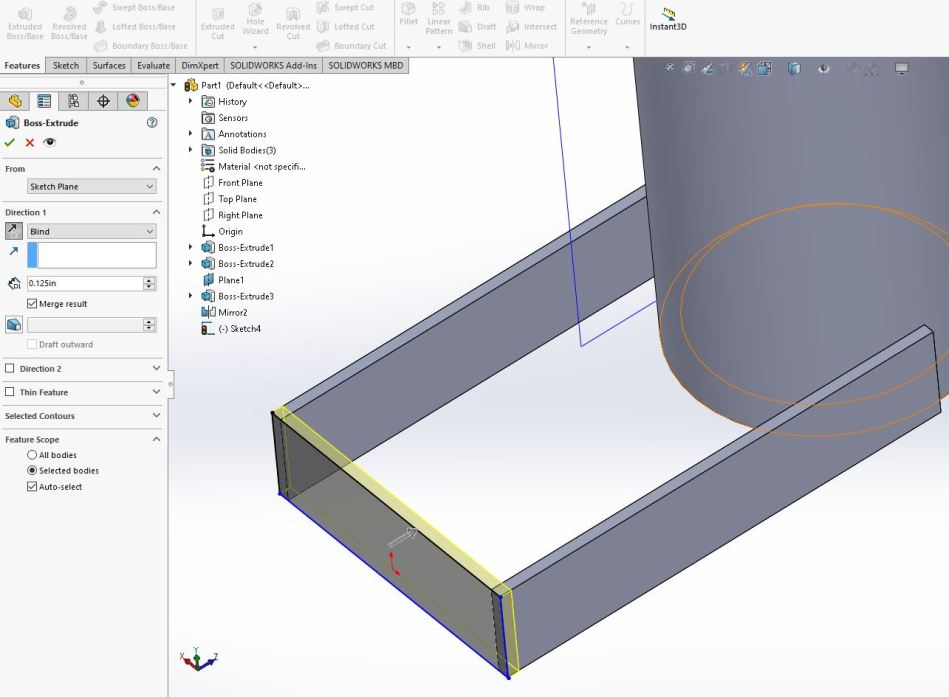The image size is (949, 697).
Task: Cancel the Boss-Extrude with the red X
Action: pos(30,142)
